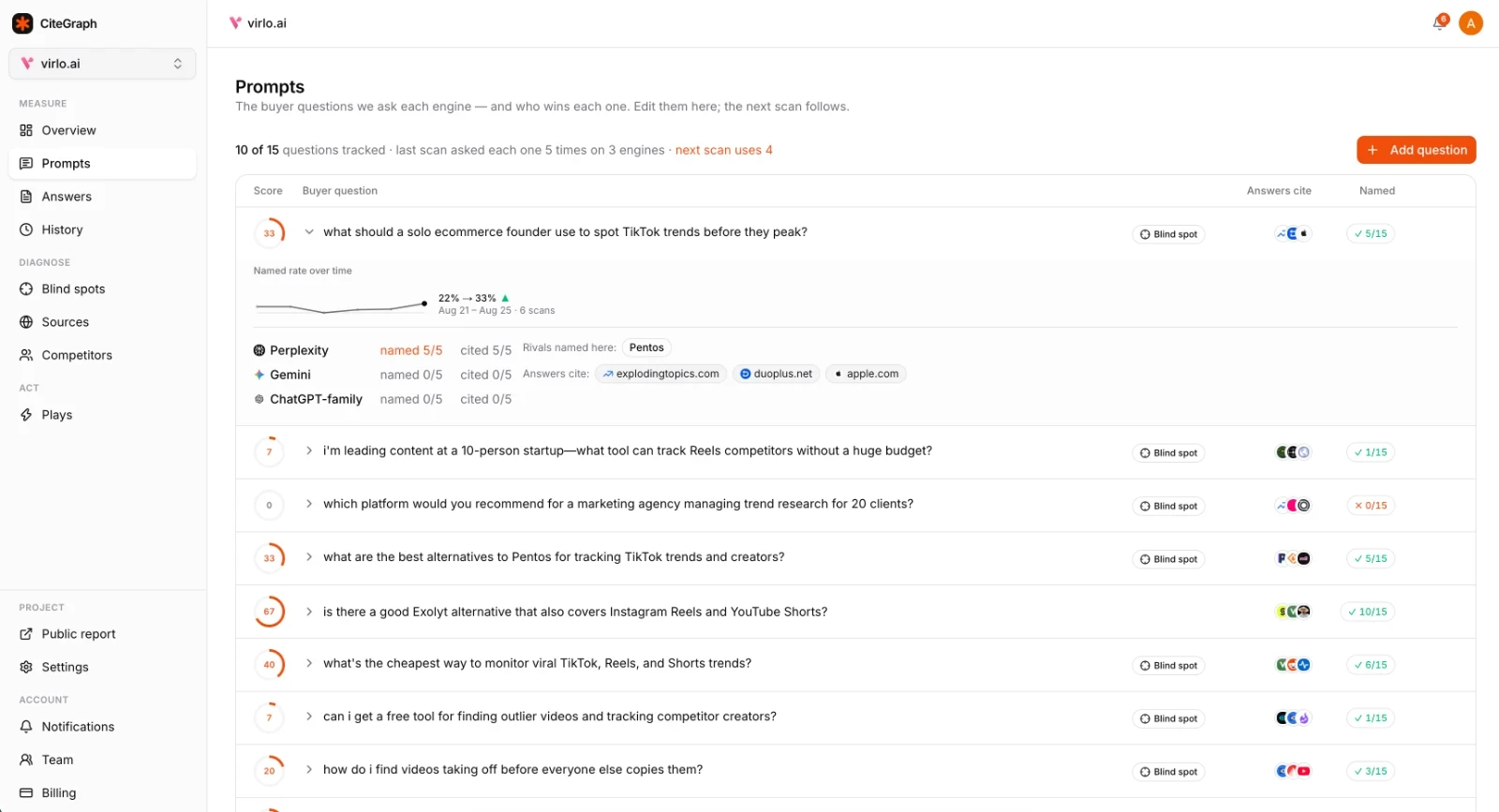Open Competitors from the sidebar

[x=102, y=355]
